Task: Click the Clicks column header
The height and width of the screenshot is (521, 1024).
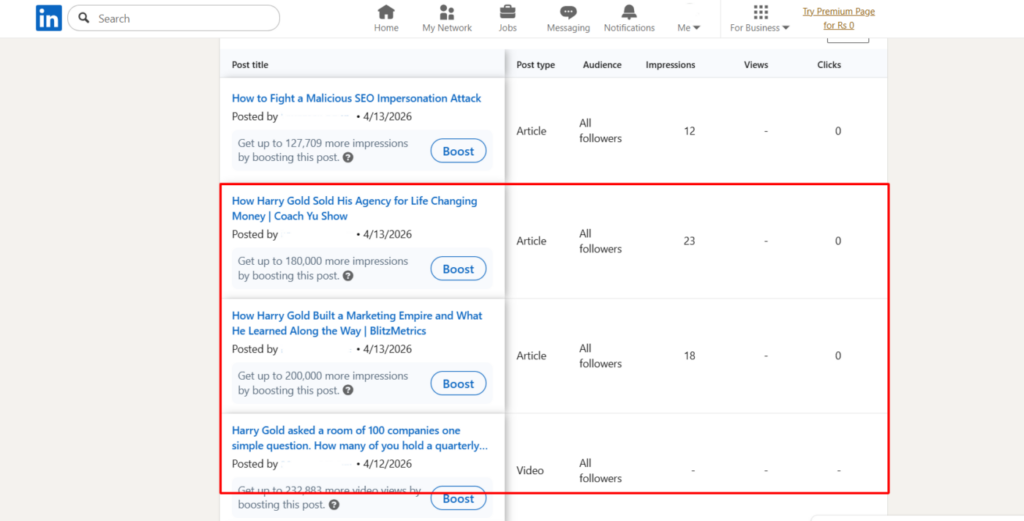Action: (829, 65)
